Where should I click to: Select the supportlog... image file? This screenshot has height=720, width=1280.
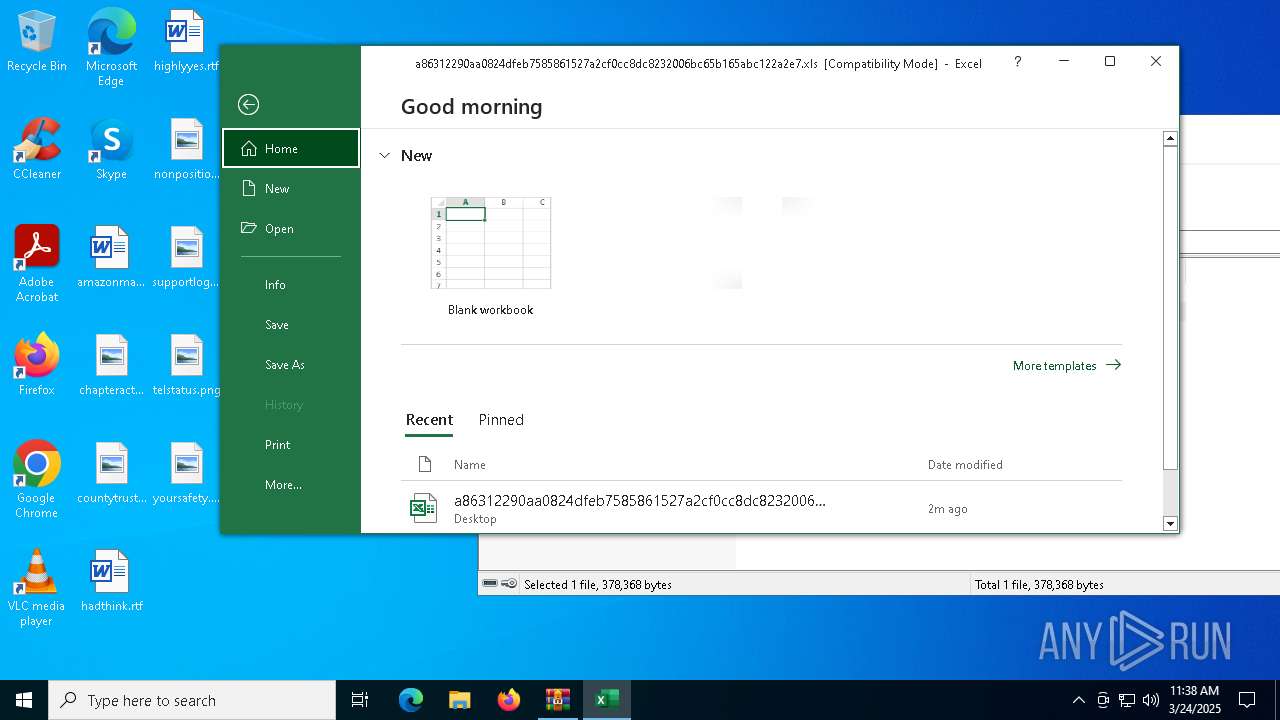(x=186, y=257)
